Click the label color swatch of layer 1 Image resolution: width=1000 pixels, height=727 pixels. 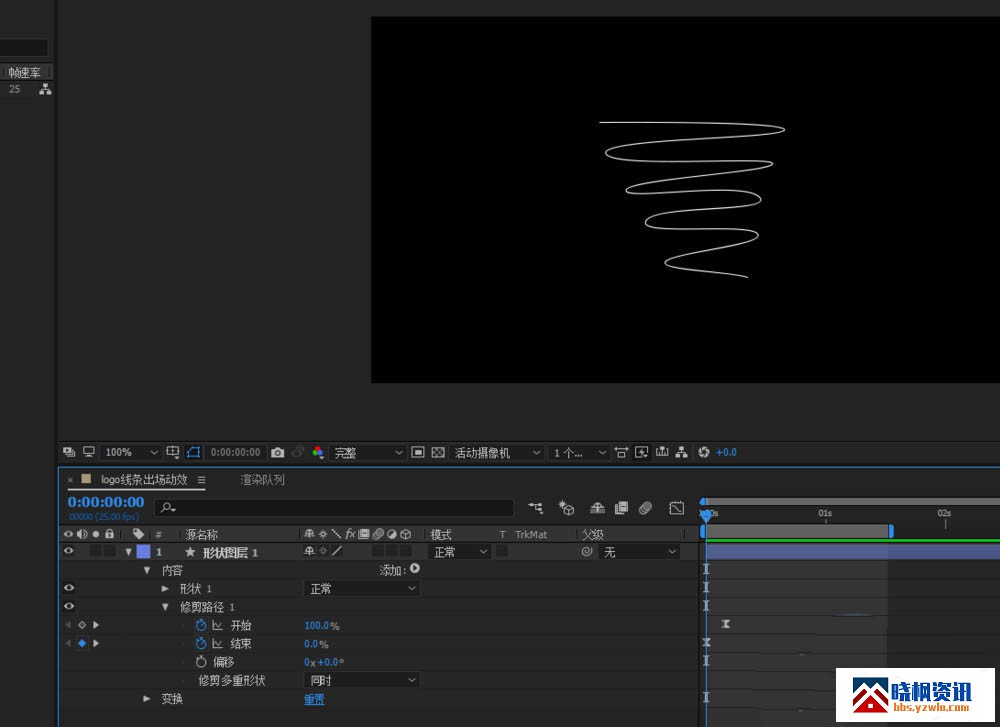coord(143,552)
